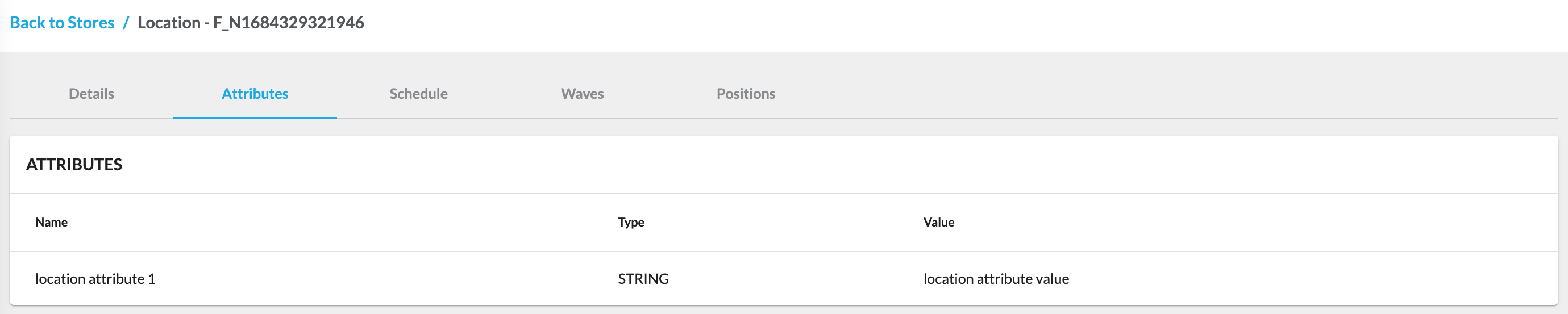Click the number 1 in location attribute 1
The image size is (1568, 314).
(x=152, y=279)
